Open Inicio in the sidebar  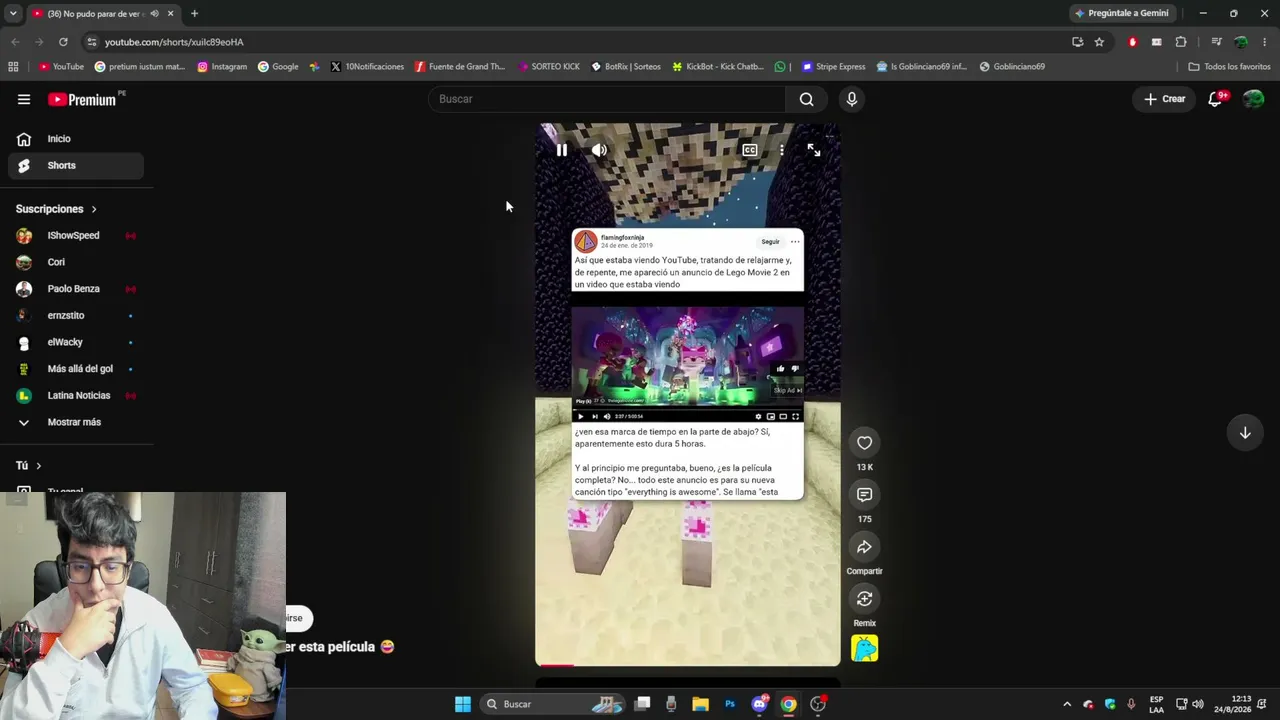(75, 139)
